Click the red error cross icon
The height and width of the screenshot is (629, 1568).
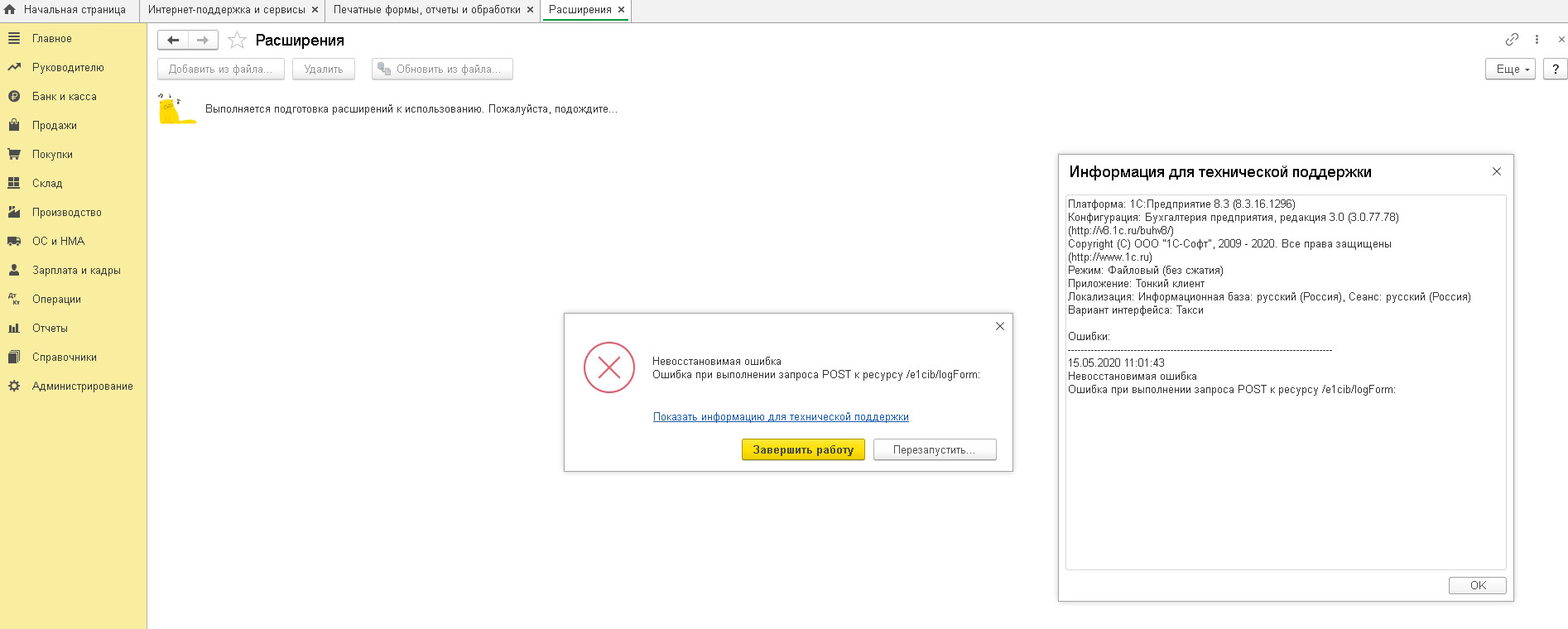[x=609, y=367]
